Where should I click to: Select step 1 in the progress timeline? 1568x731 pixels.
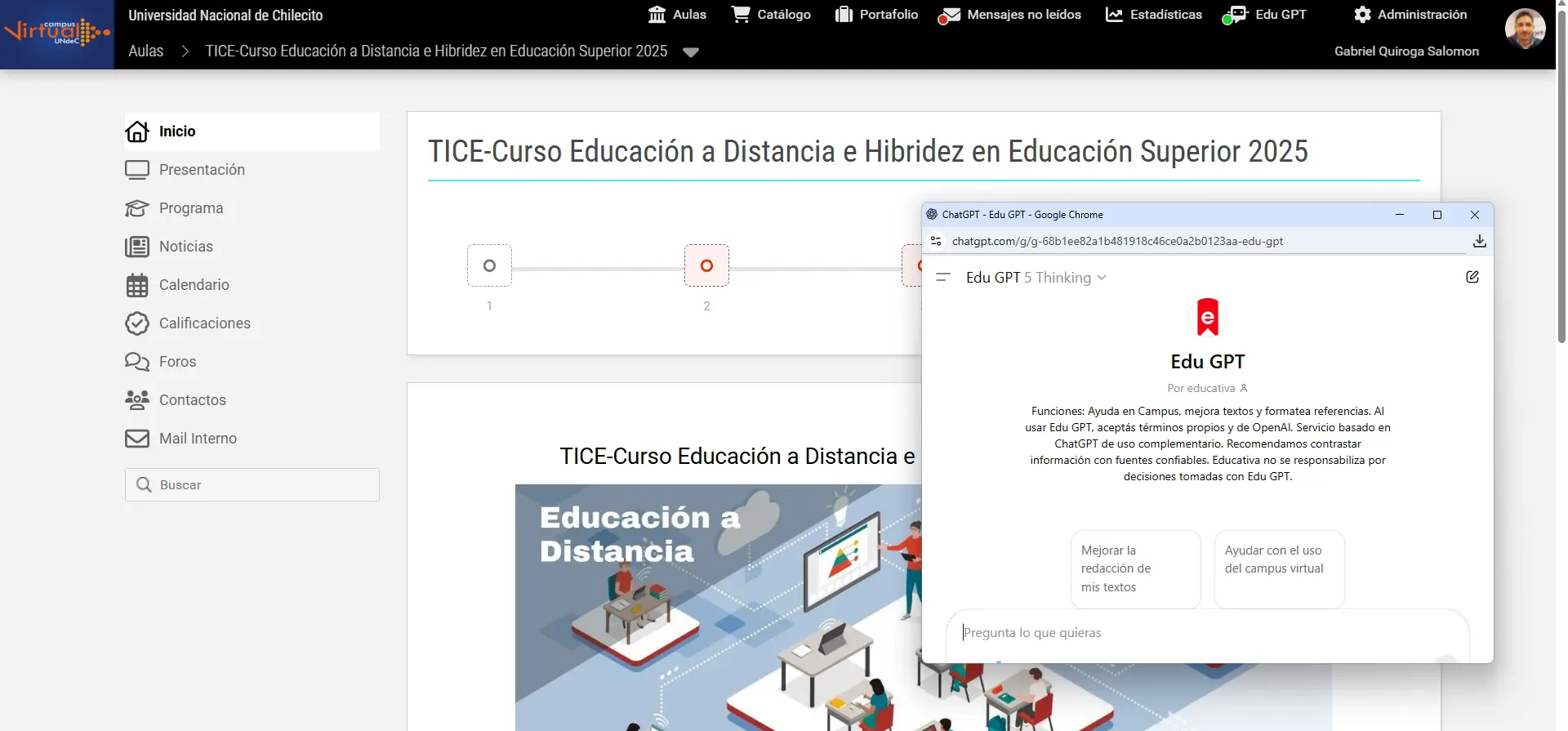pyautogui.click(x=489, y=265)
